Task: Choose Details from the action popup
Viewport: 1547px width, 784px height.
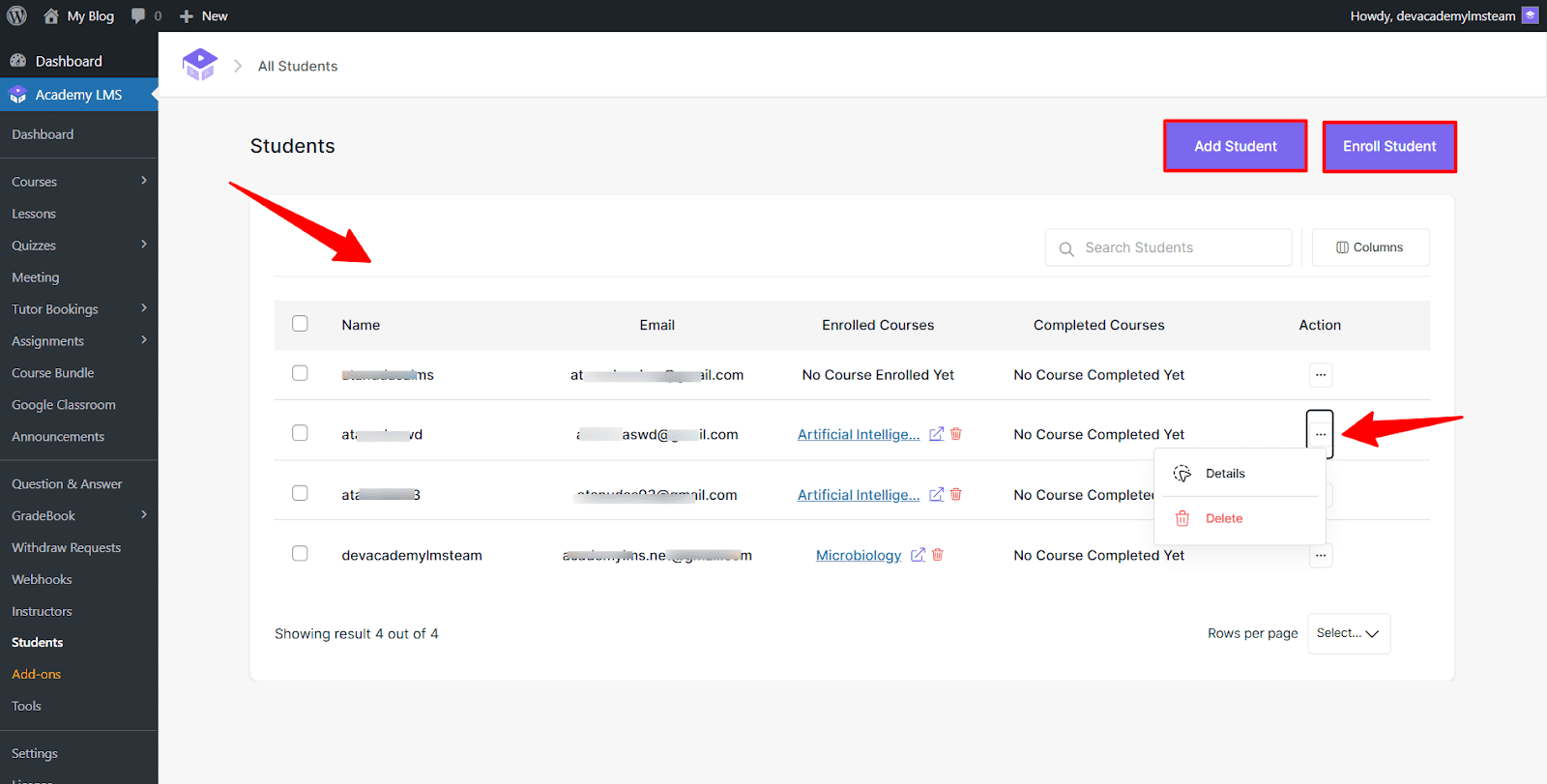Action: click(x=1224, y=474)
